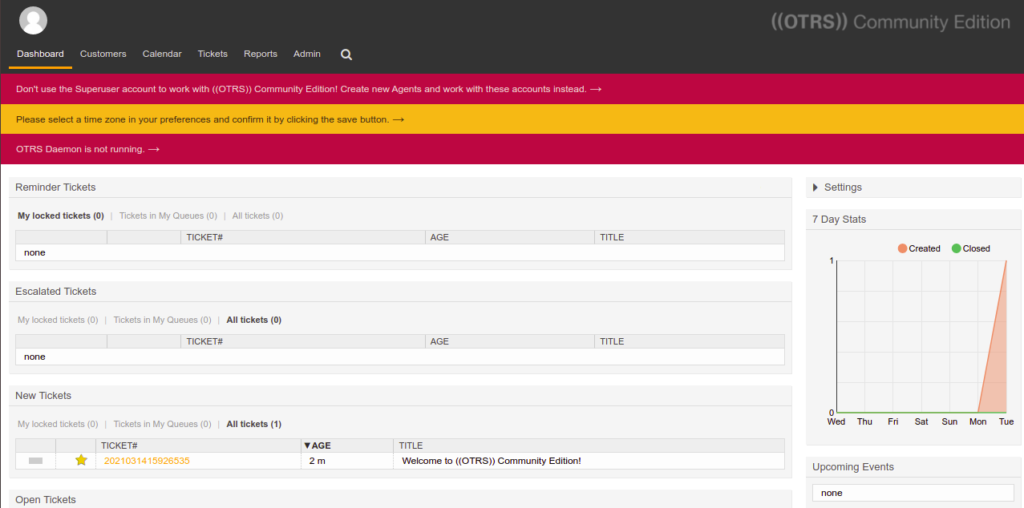Image resolution: width=1024 pixels, height=508 pixels.
Task: Select Tickets in My Queues under Escalated Tickets
Action: [x=162, y=320]
